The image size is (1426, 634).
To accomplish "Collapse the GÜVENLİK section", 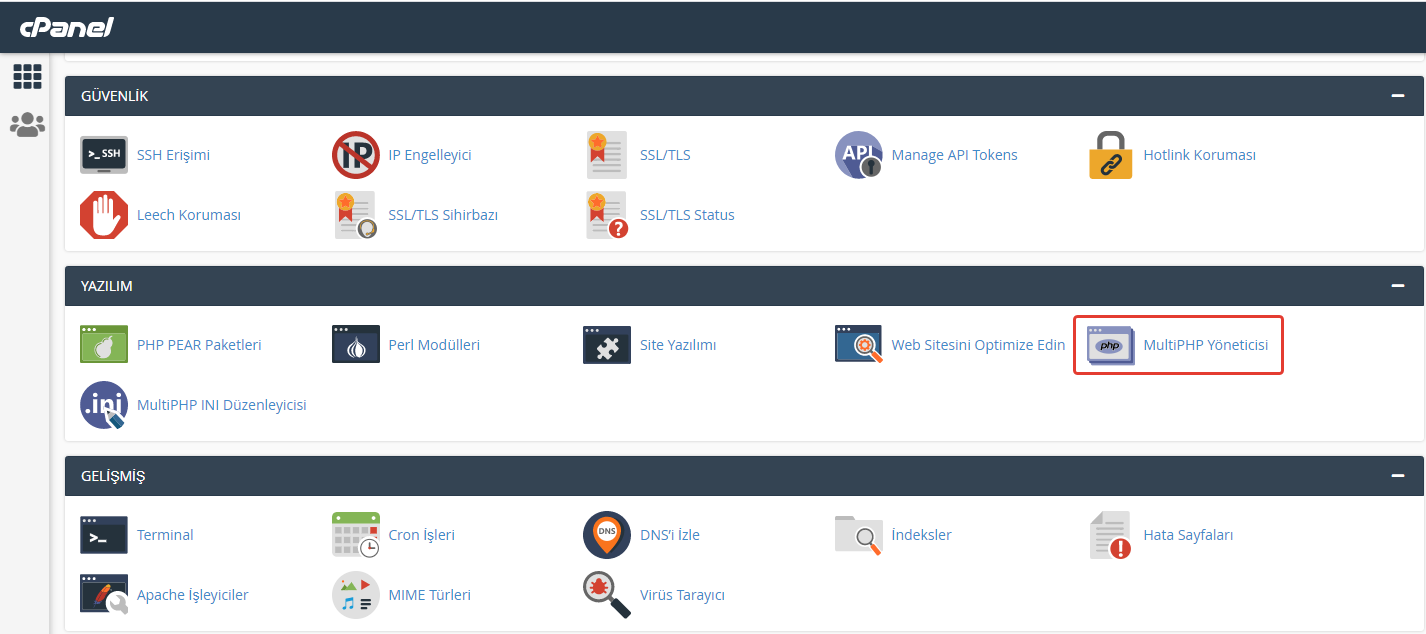I will [1397, 96].
